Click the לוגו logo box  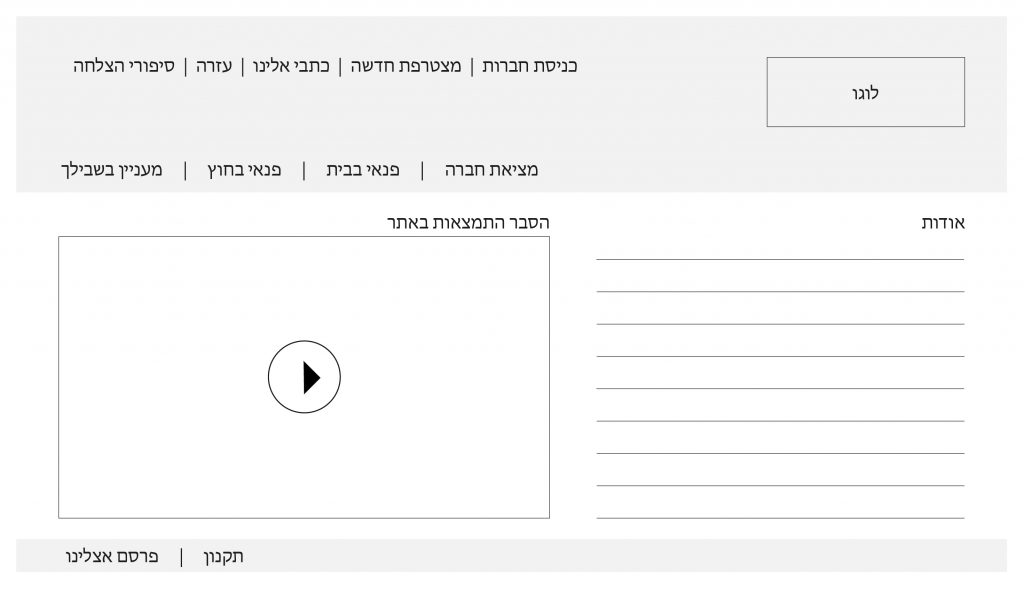865,92
